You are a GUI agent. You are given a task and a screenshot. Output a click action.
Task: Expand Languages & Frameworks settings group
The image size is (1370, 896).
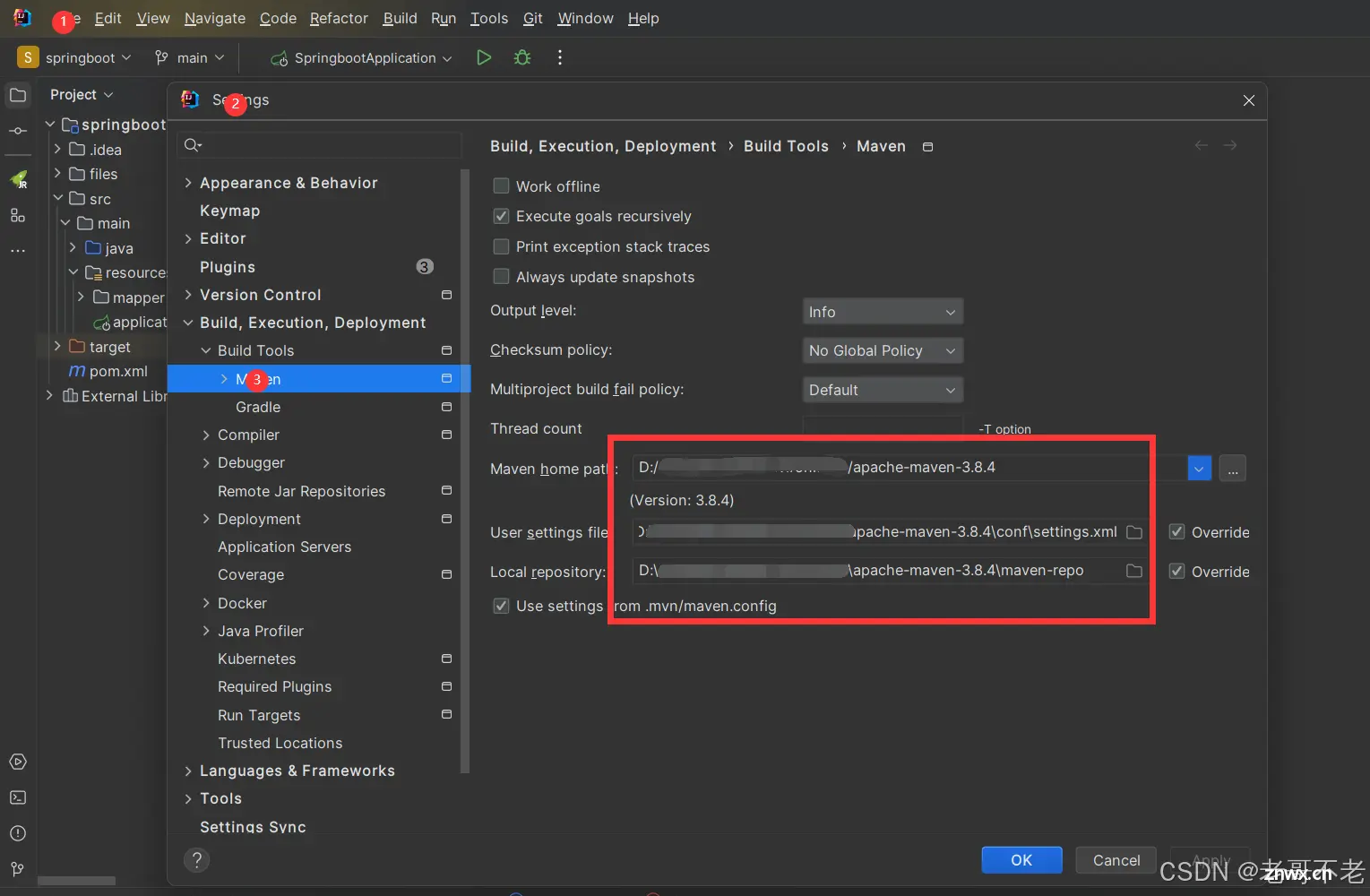(188, 771)
